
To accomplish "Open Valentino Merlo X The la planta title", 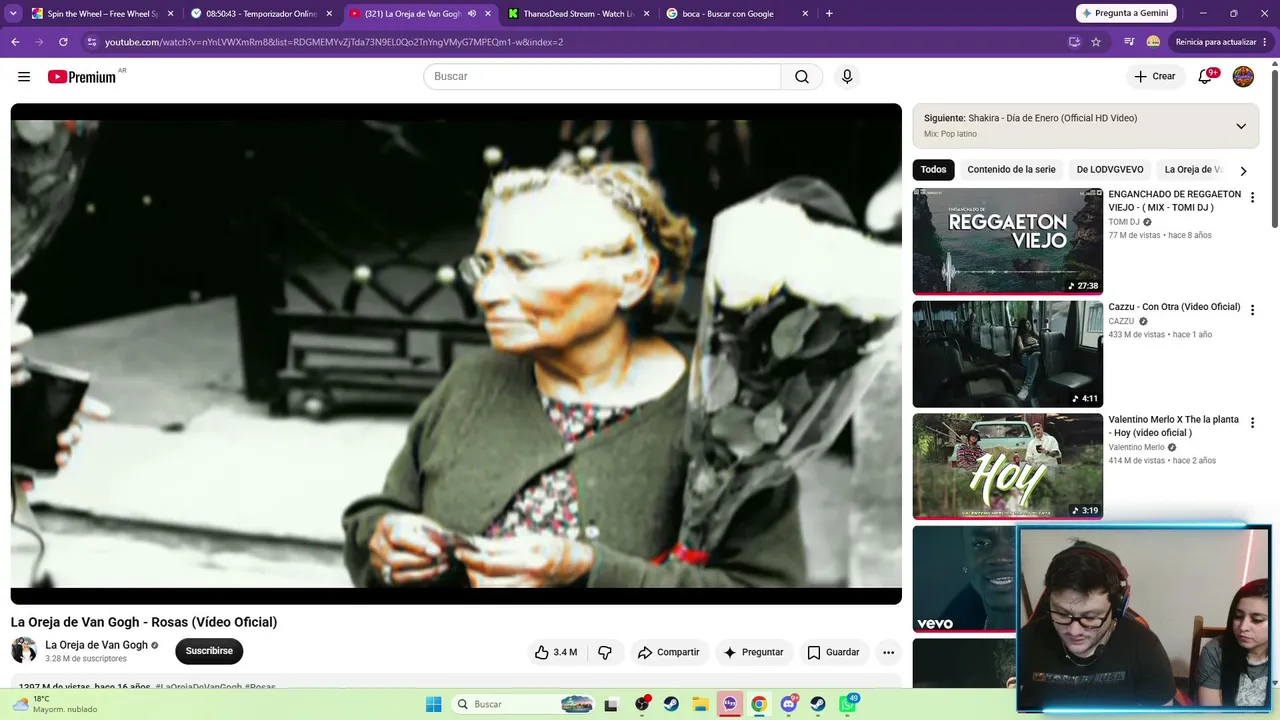I will tap(1174, 426).
